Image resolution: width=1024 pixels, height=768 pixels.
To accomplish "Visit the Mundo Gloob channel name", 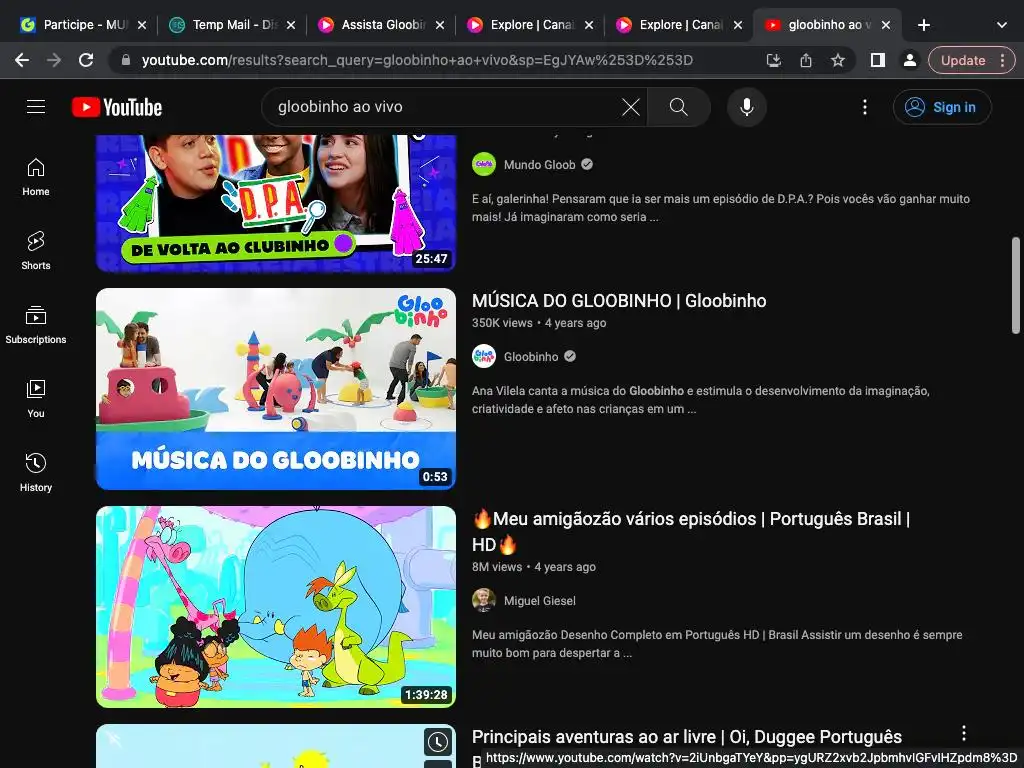I will tap(539, 165).
